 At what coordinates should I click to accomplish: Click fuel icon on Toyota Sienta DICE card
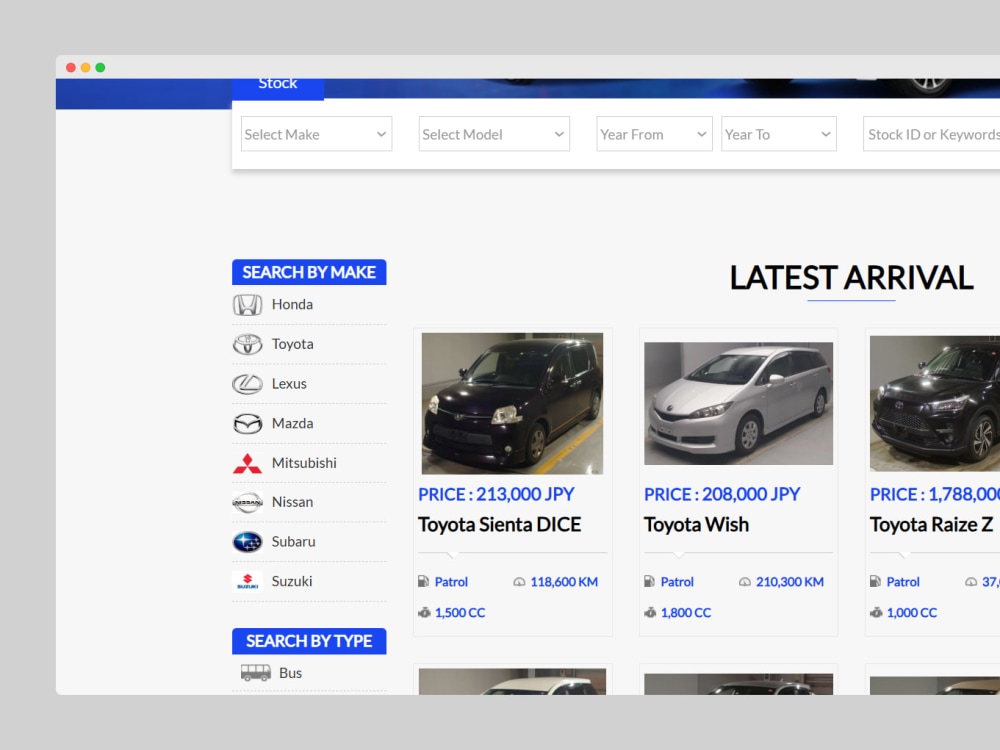click(423, 582)
